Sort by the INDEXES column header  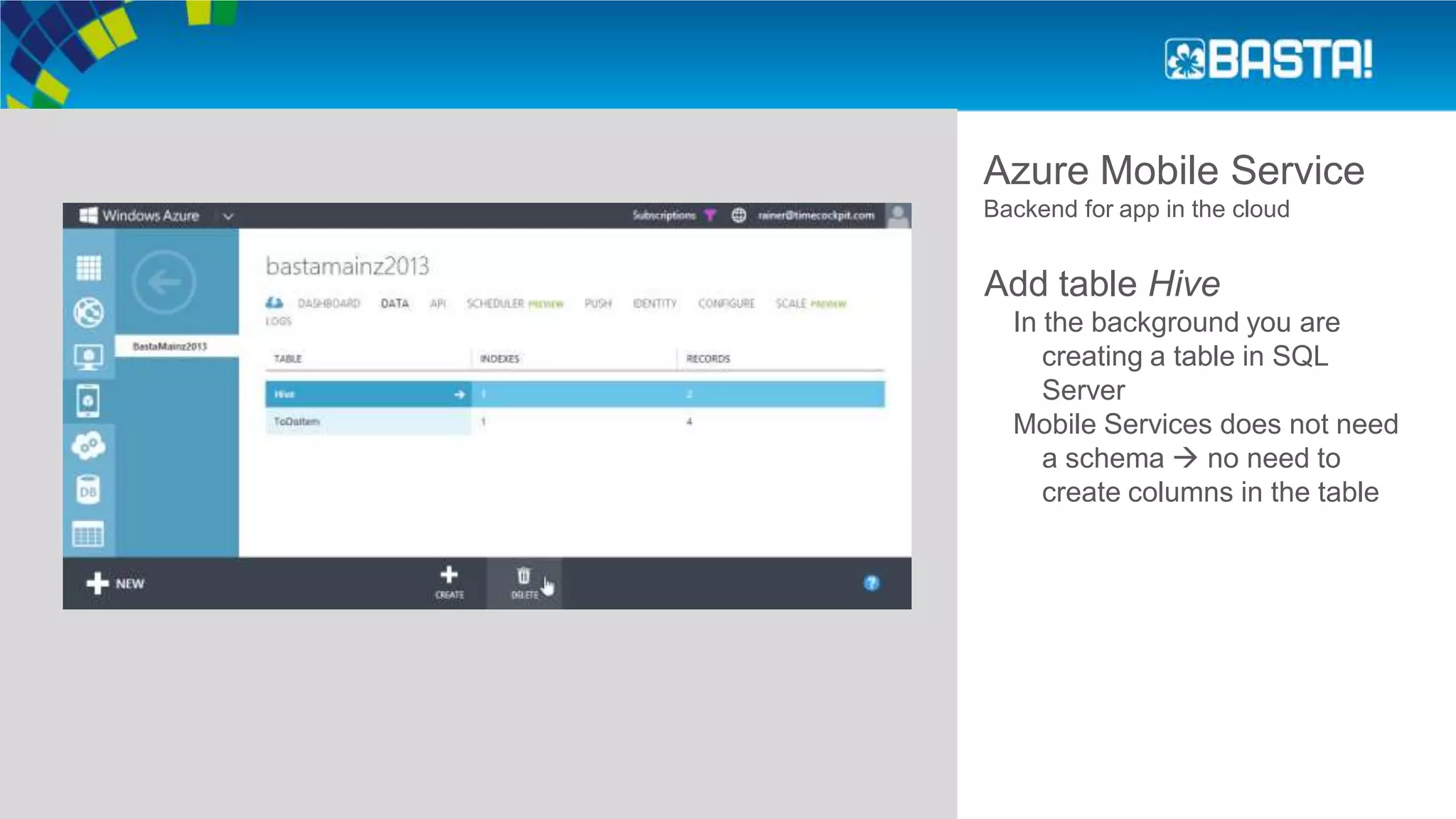click(500, 359)
